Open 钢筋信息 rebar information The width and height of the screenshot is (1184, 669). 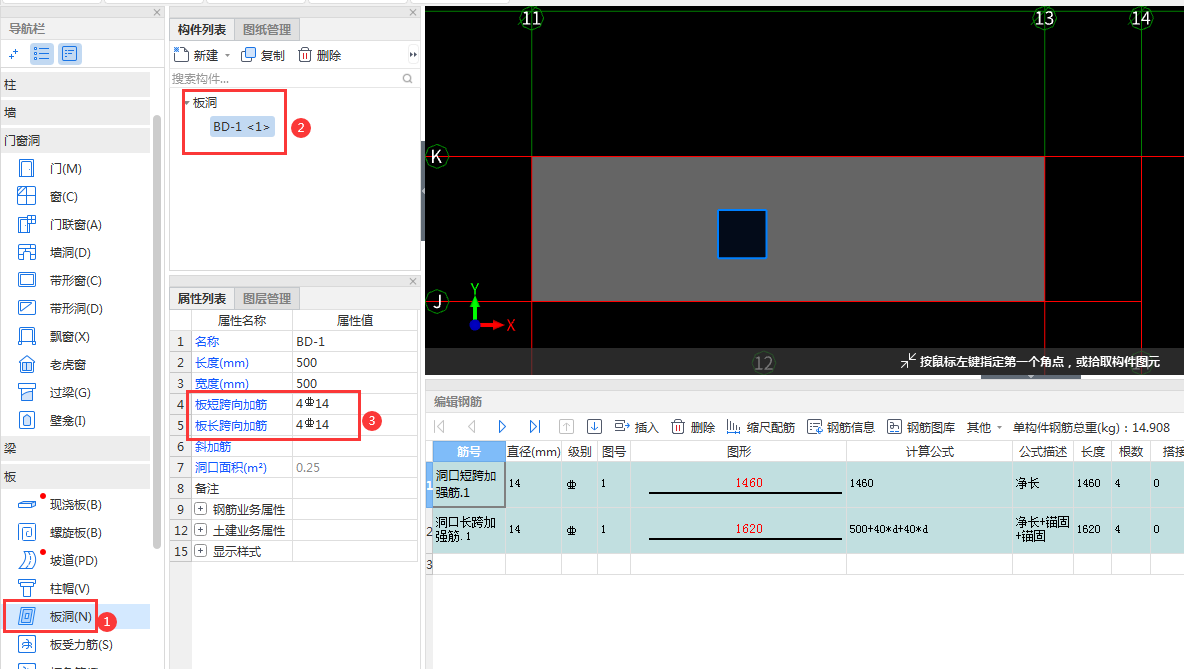point(840,427)
